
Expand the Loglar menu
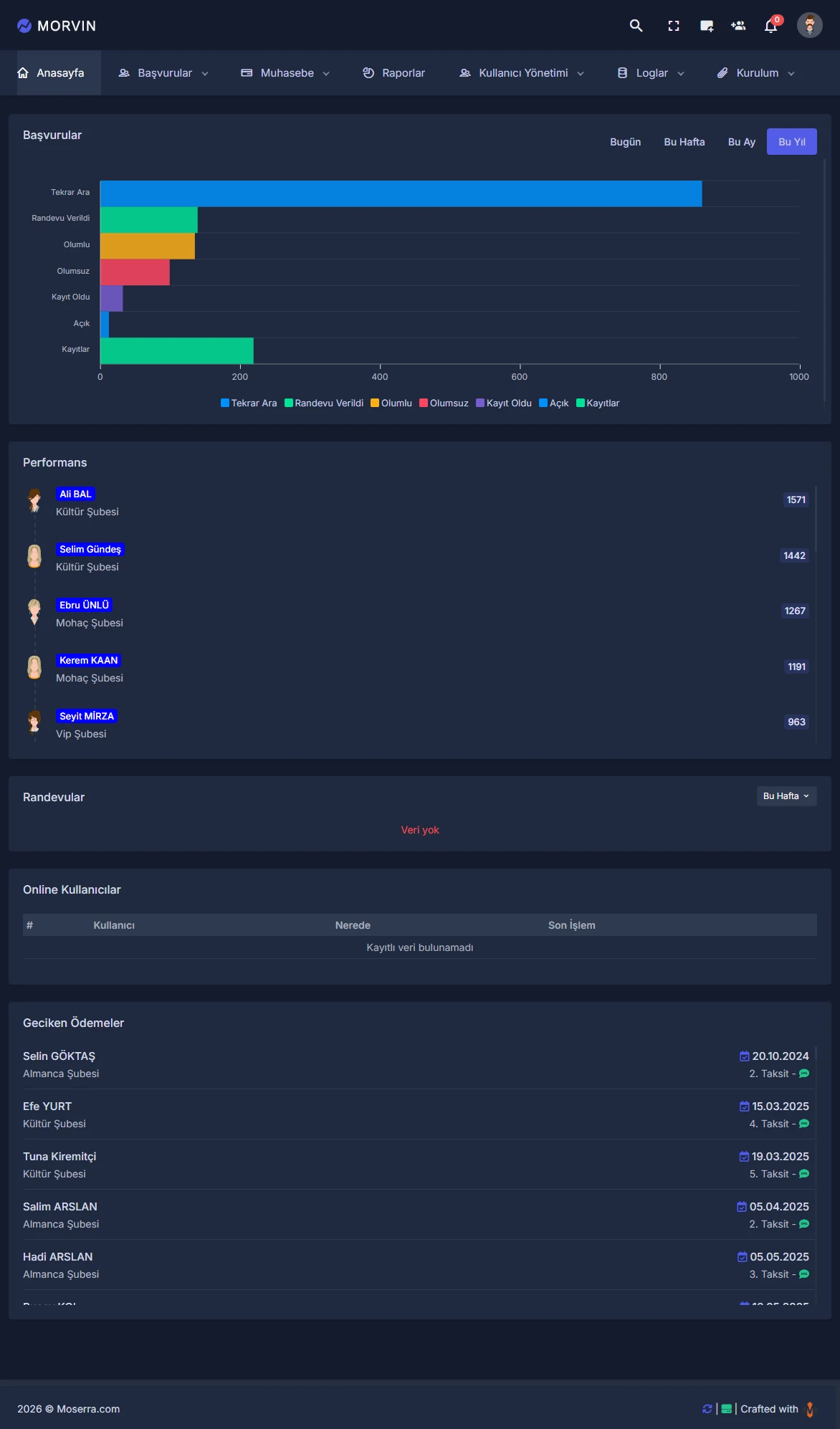[651, 73]
